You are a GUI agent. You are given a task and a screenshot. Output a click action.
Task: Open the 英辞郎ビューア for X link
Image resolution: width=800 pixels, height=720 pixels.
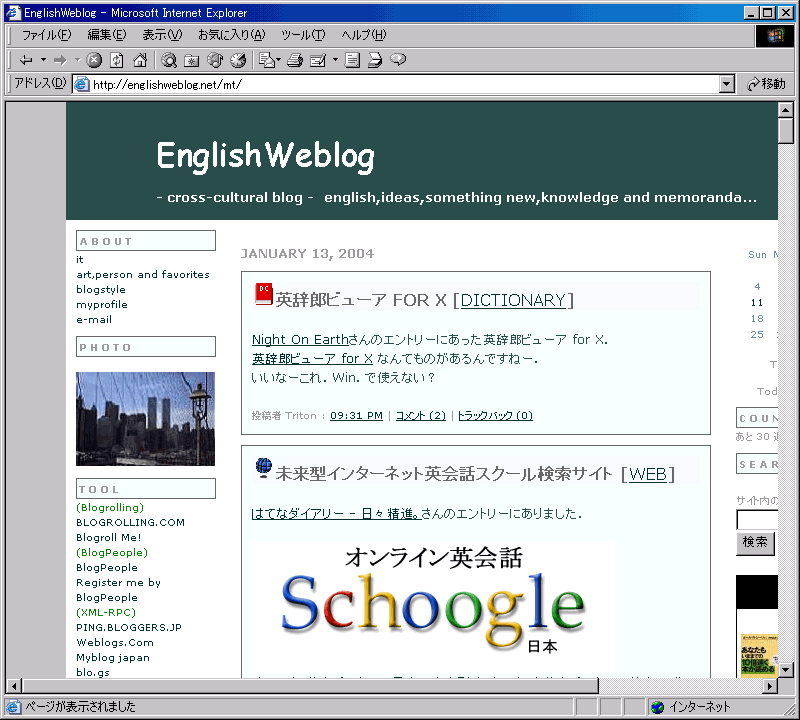point(312,359)
